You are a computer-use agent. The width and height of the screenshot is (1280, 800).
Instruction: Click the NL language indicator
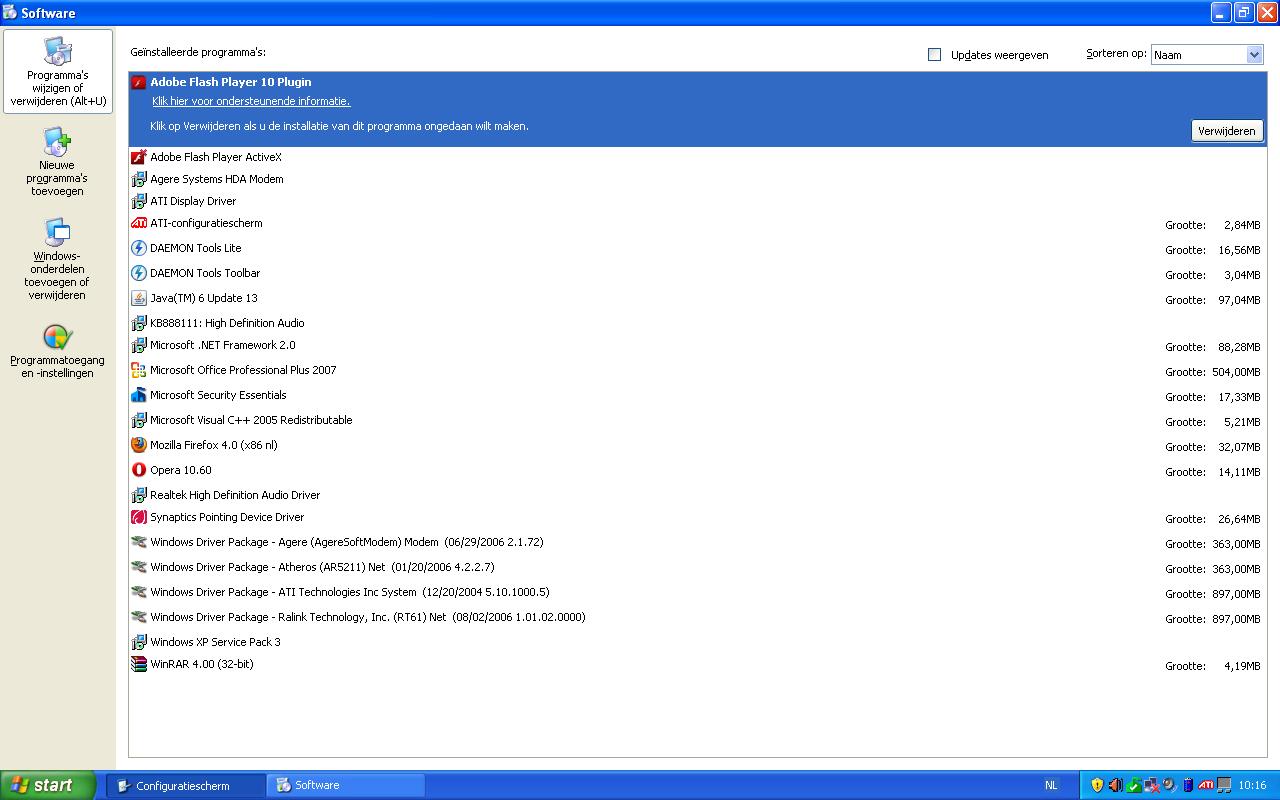click(x=1051, y=785)
